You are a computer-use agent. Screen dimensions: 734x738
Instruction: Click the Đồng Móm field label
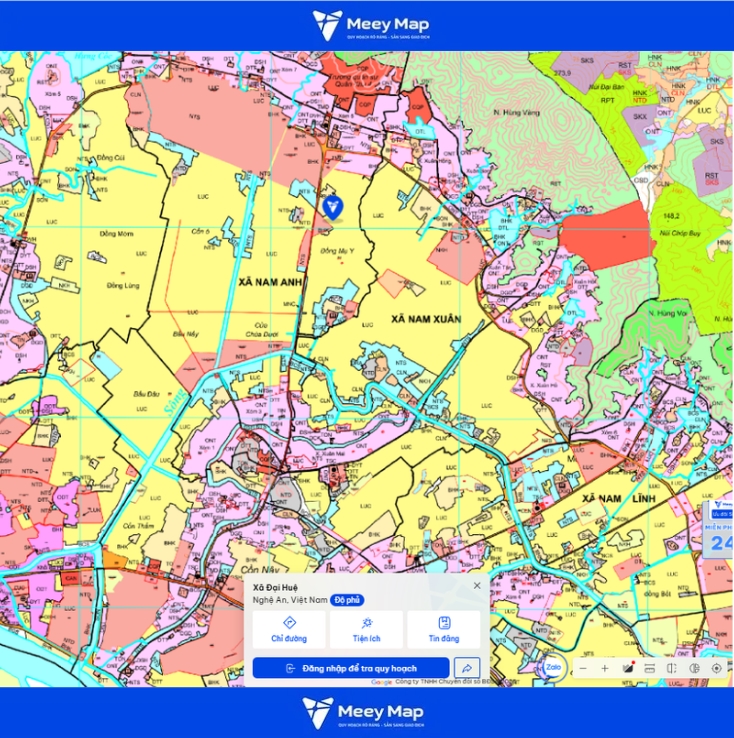pyautogui.click(x=117, y=233)
